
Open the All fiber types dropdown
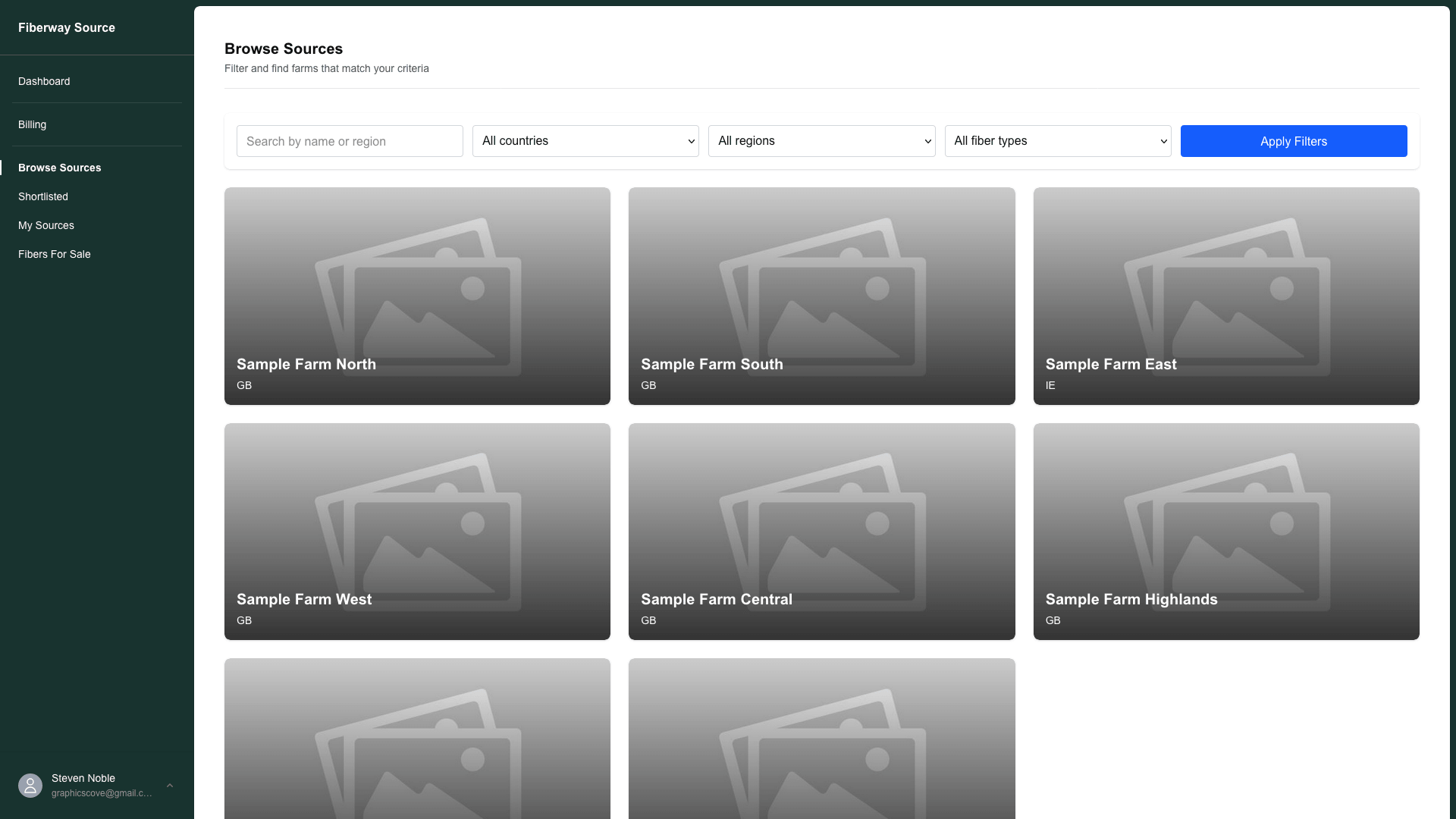(x=1058, y=141)
